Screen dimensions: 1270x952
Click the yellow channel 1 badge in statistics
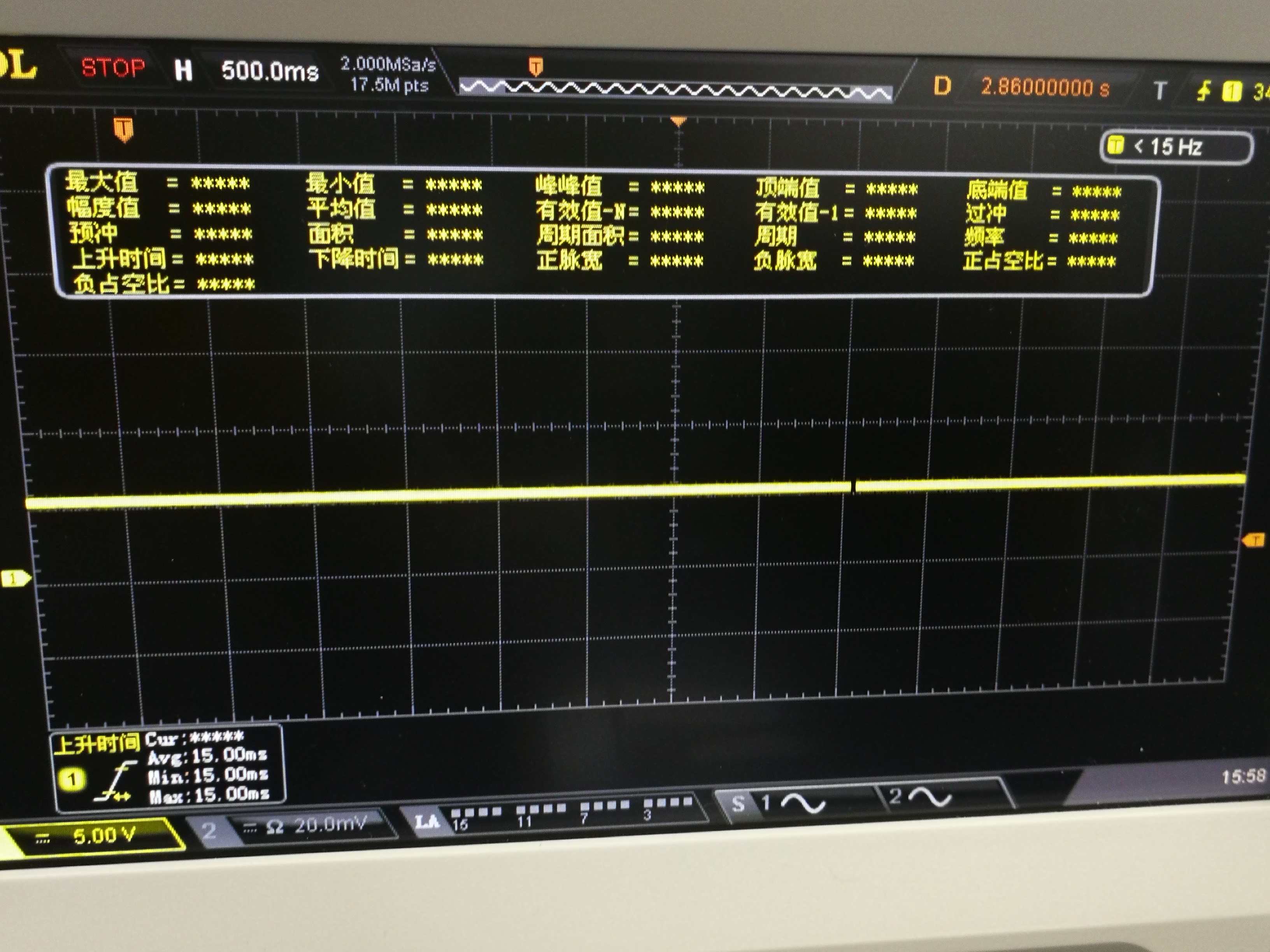click(72, 779)
